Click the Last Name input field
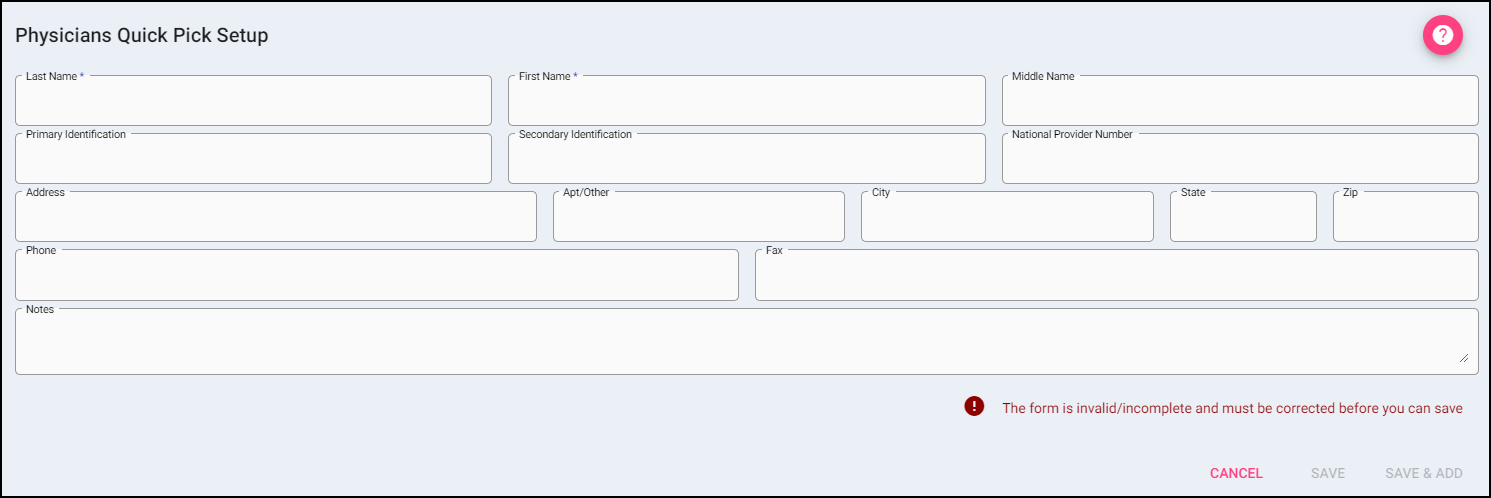The width and height of the screenshot is (1491, 498). [253, 102]
